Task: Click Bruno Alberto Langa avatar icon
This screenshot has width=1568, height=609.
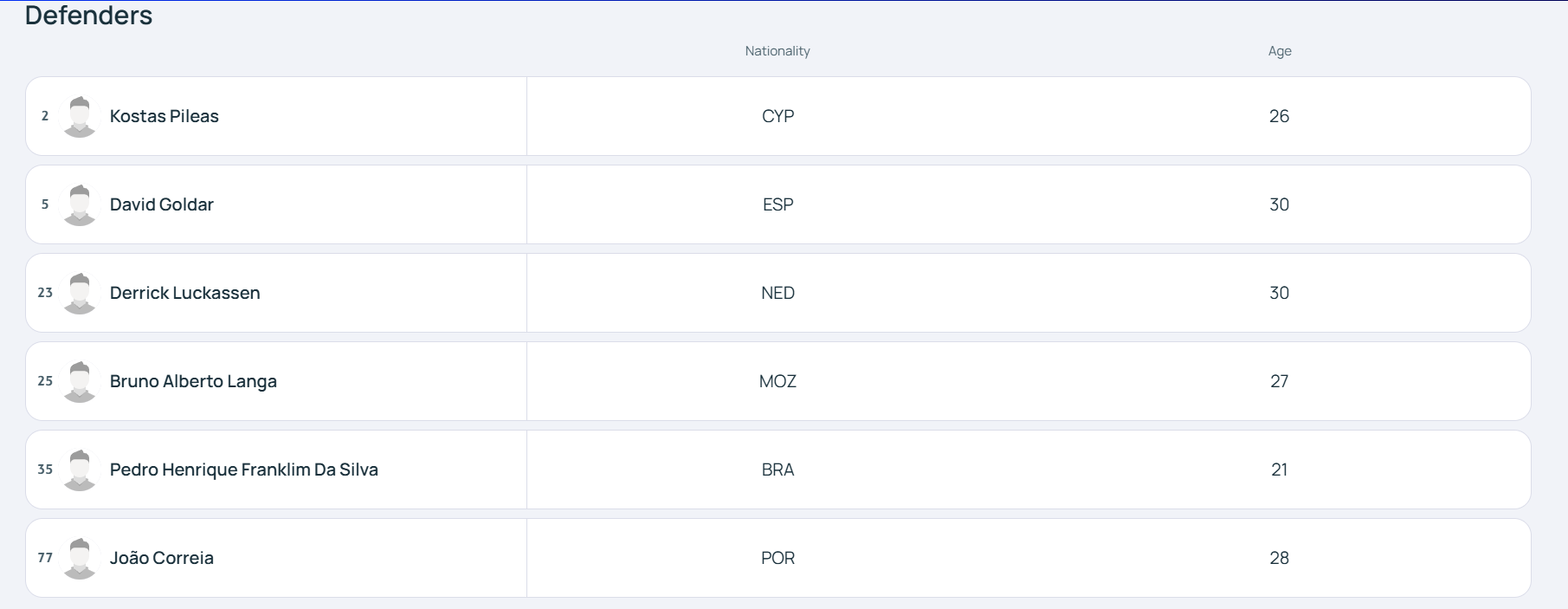Action: pos(80,381)
